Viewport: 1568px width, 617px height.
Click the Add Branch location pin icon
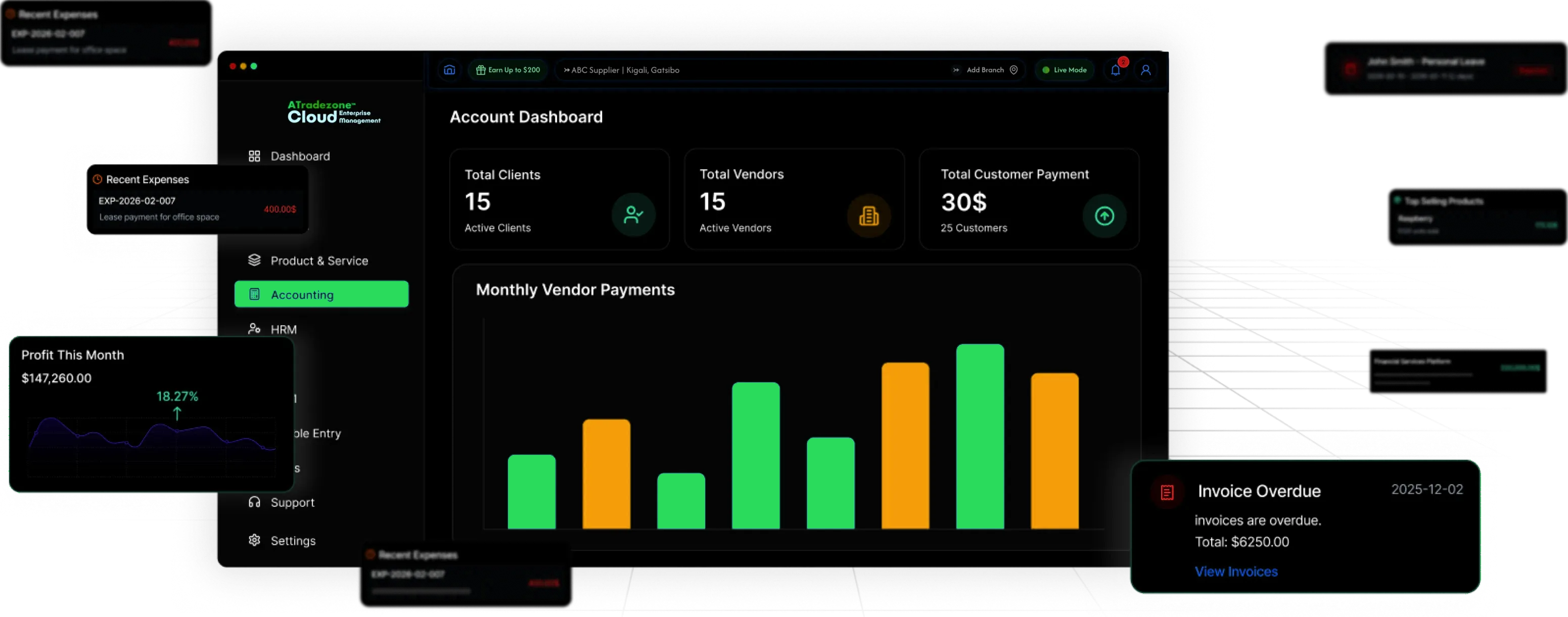click(1013, 70)
